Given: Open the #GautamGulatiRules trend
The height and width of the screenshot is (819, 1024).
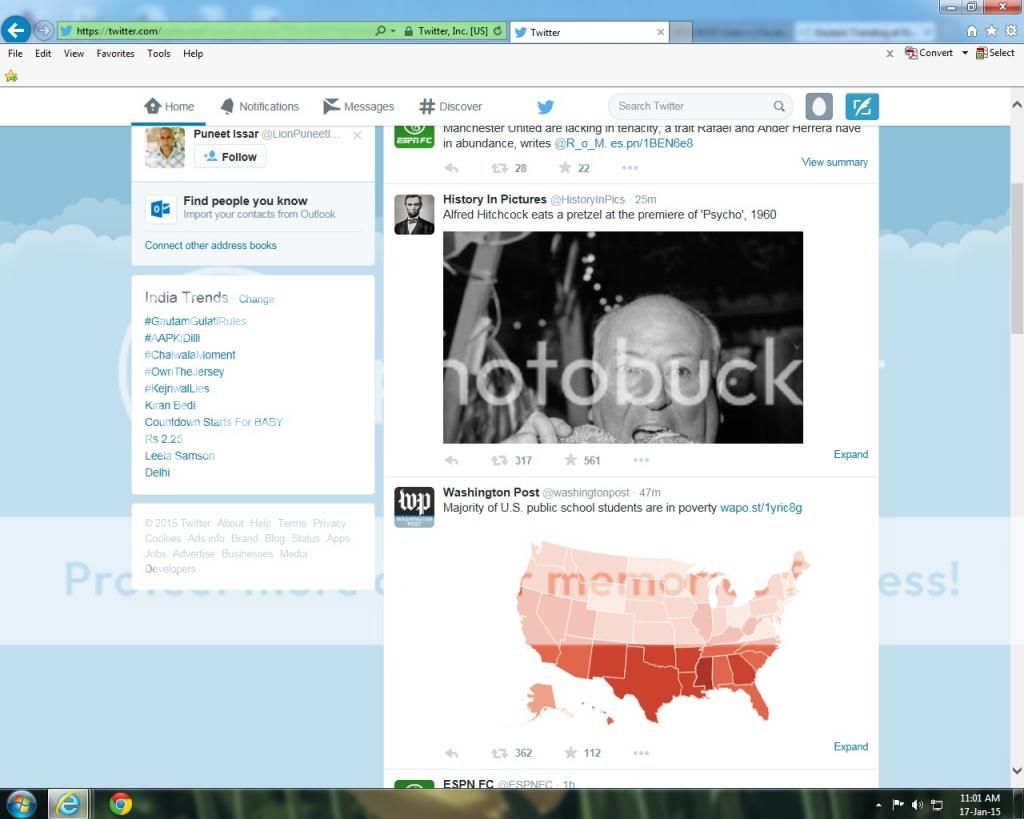Looking at the screenshot, I should [195, 321].
